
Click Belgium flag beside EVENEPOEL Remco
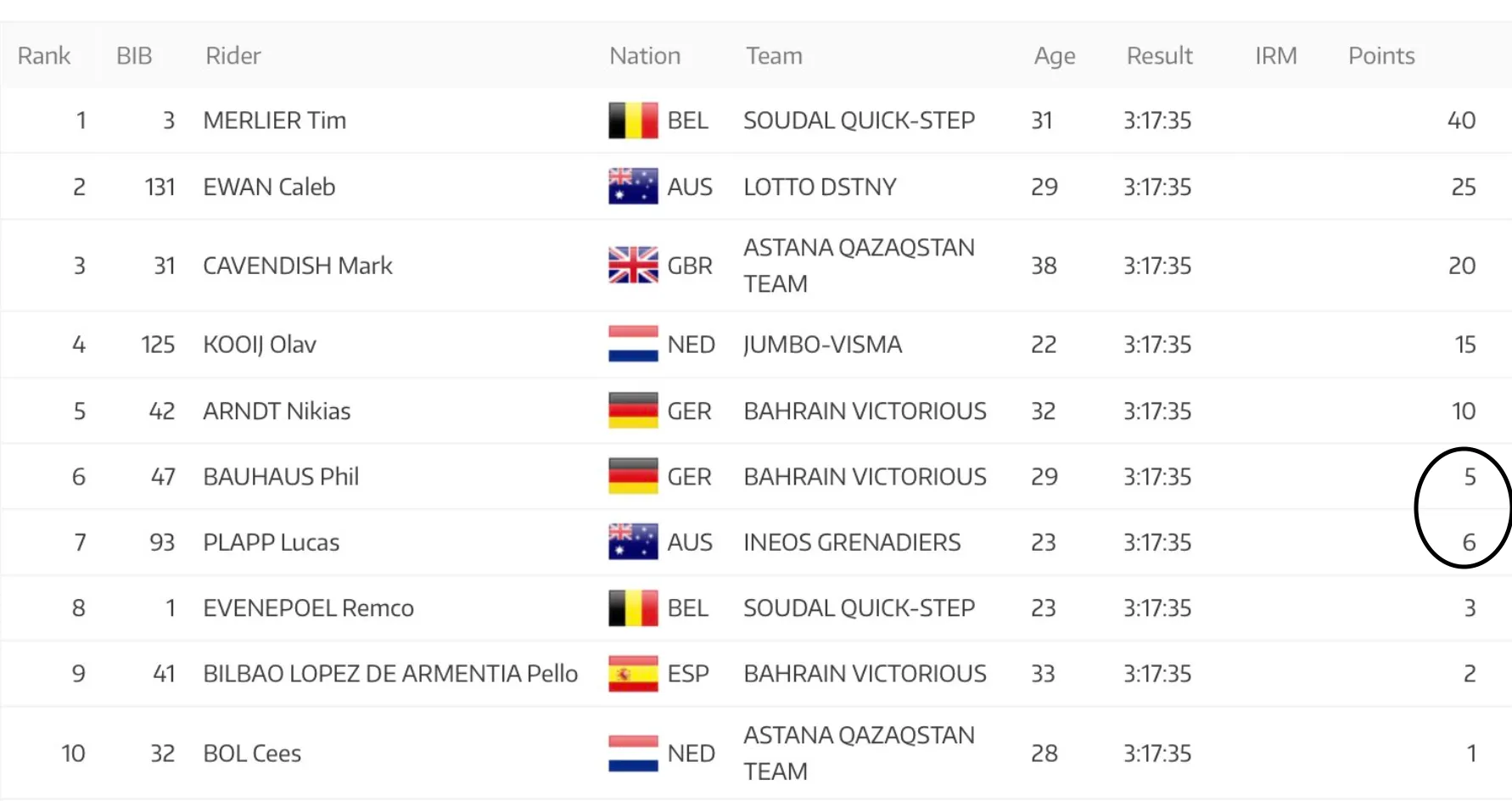(x=633, y=608)
